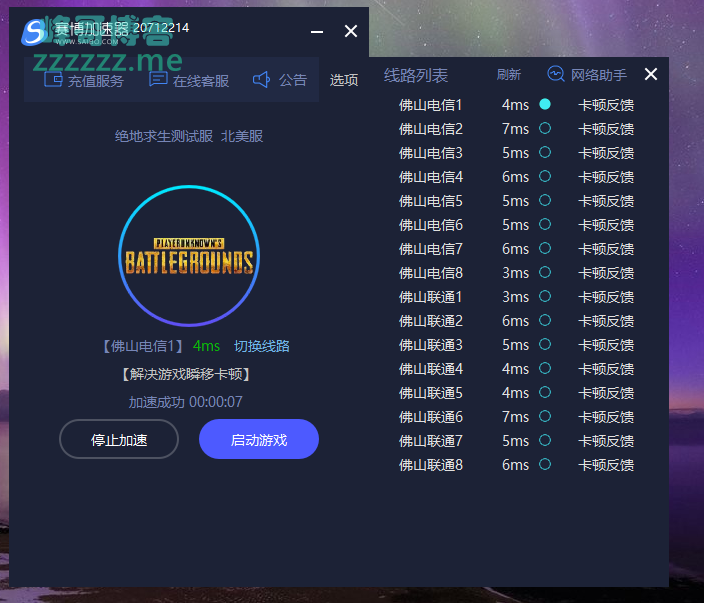This screenshot has width=704, height=603.
Task: Close the line list panel (线路列表)
Action: tap(651, 74)
